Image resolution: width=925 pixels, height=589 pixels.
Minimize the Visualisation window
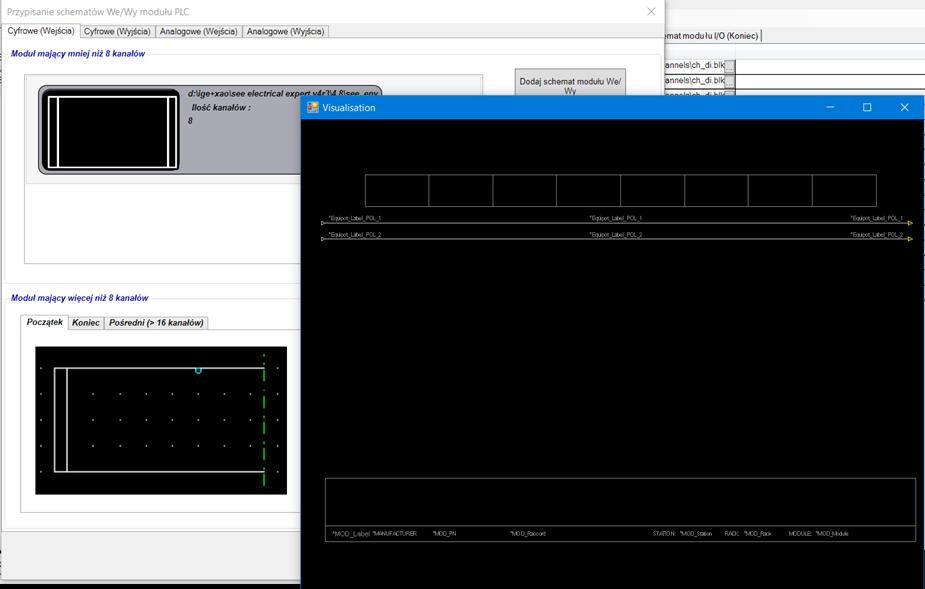[830, 107]
